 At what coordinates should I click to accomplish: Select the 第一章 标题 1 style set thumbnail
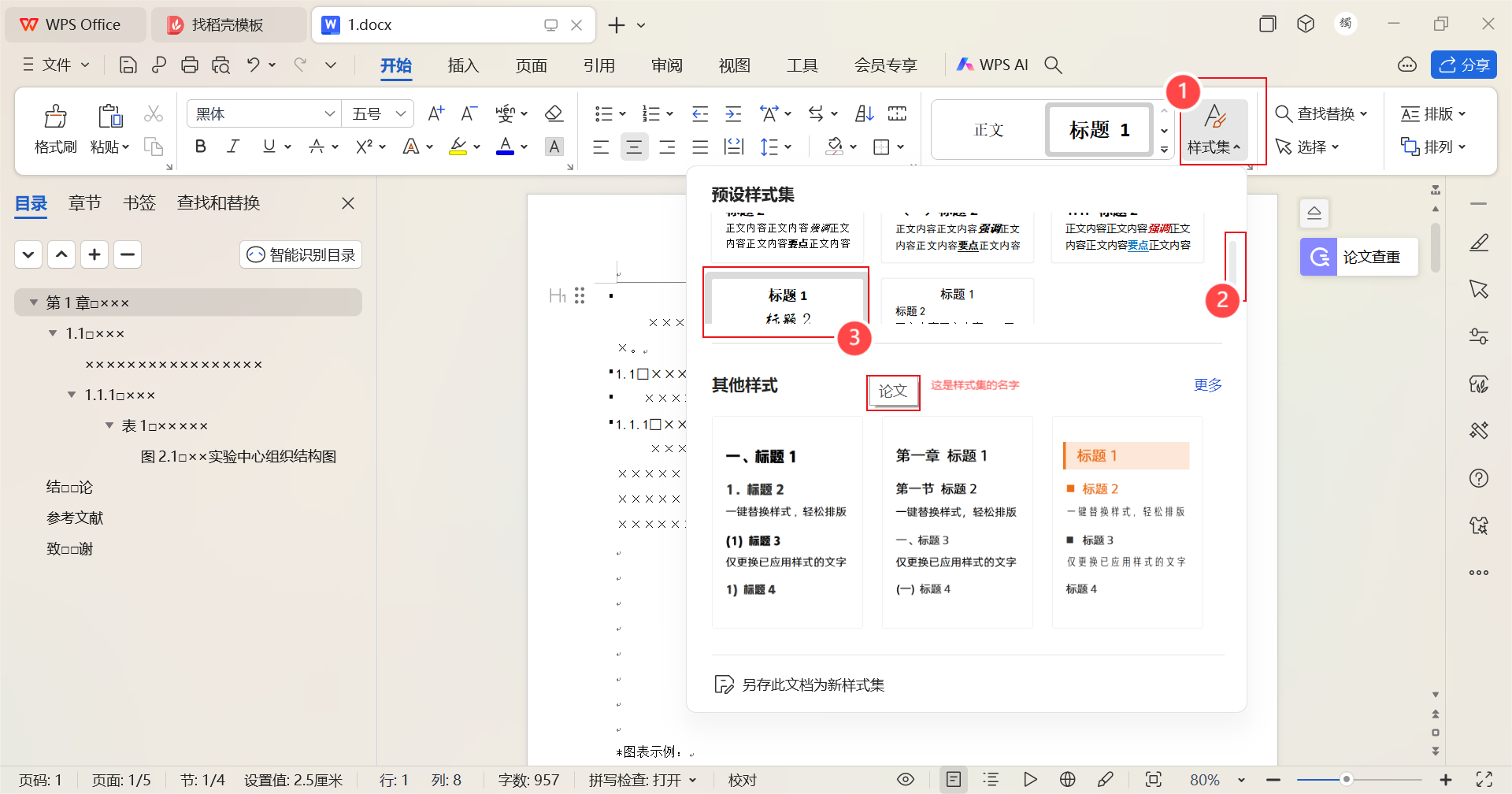(958, 522)
